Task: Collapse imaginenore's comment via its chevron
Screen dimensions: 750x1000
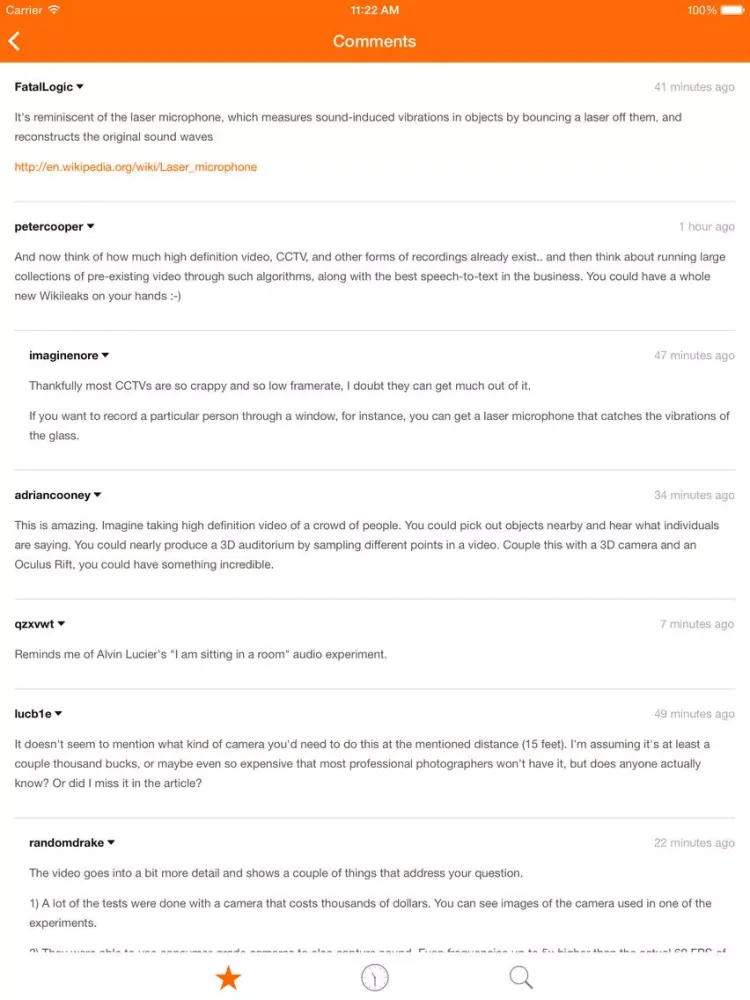Action: [104, 355]
